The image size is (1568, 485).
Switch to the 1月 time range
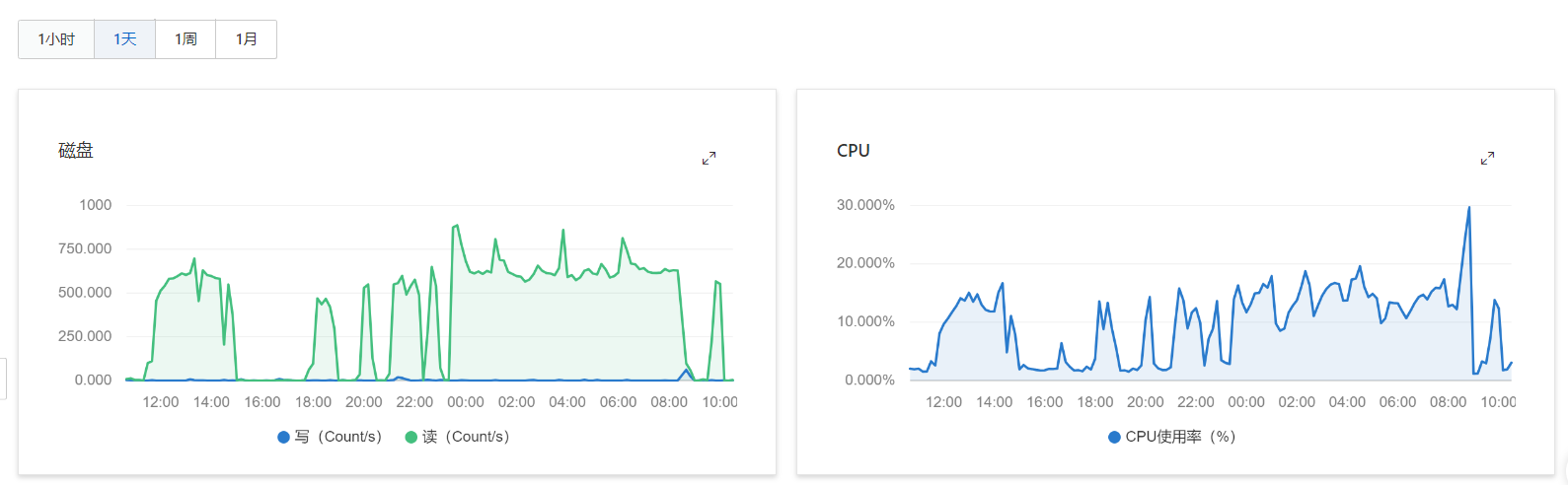(x=246, y=39)
